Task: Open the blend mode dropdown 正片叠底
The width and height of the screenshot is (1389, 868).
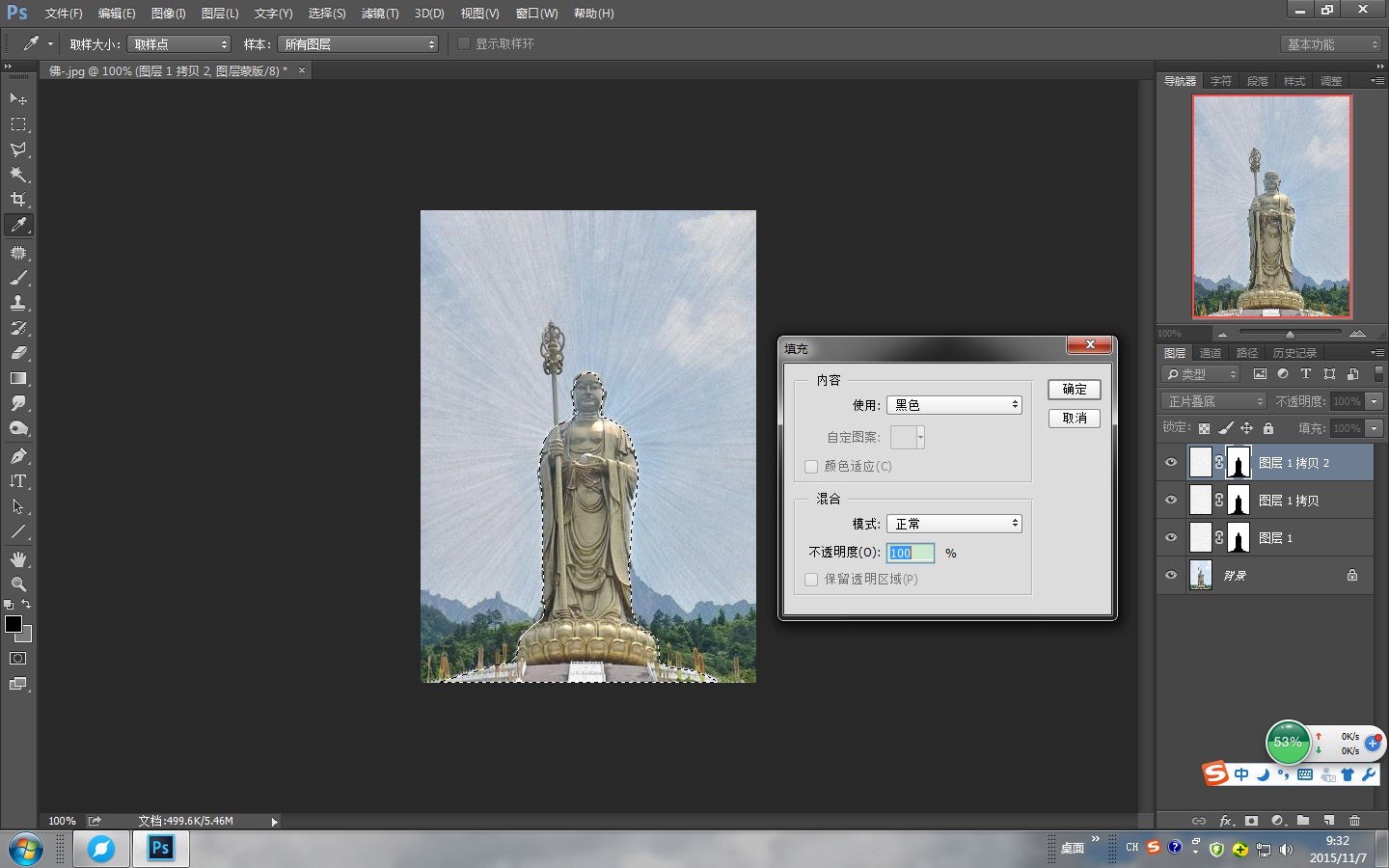Action: pyautogui.click(x=1213, y=401)
